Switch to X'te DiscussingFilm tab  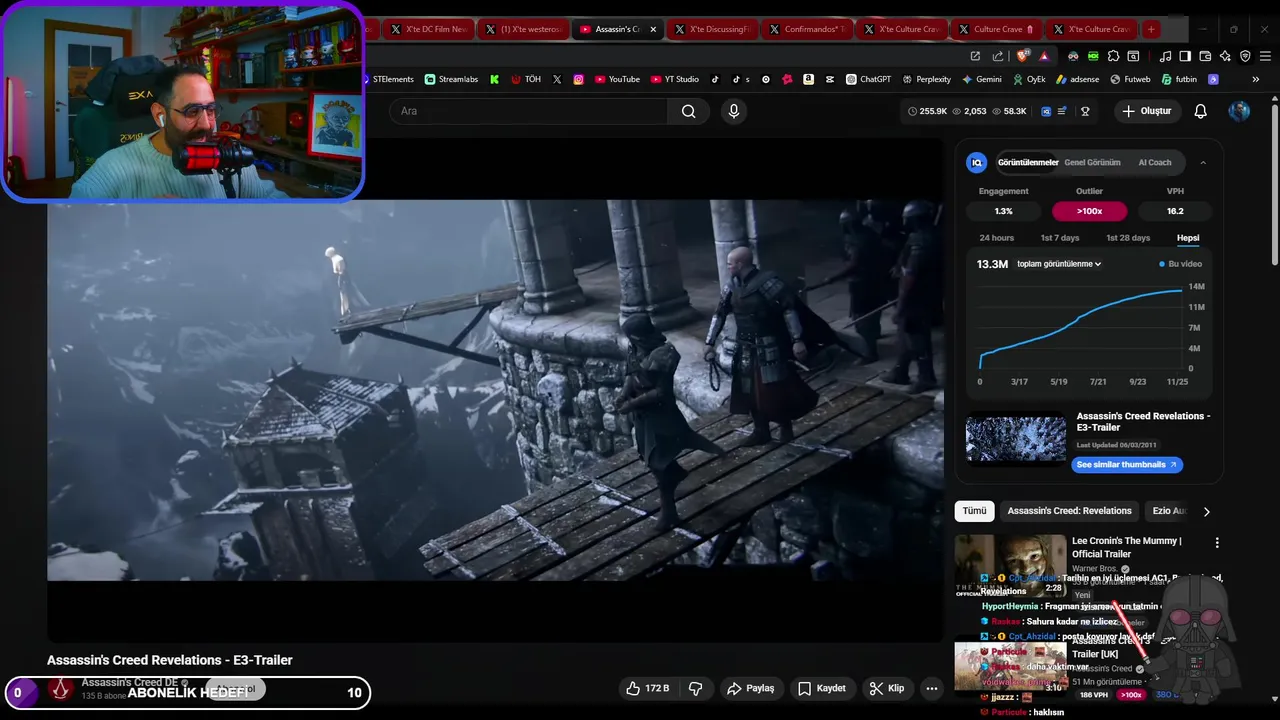click(712, 29)
